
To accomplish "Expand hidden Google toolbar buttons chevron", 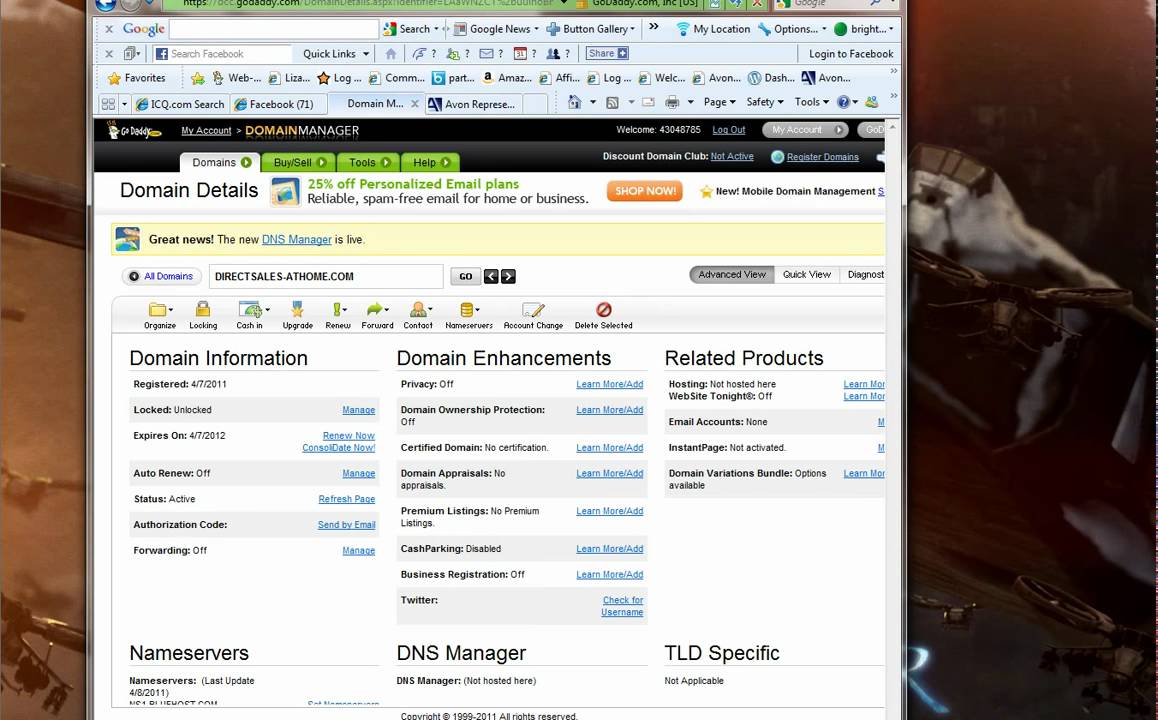I will 654,27.
